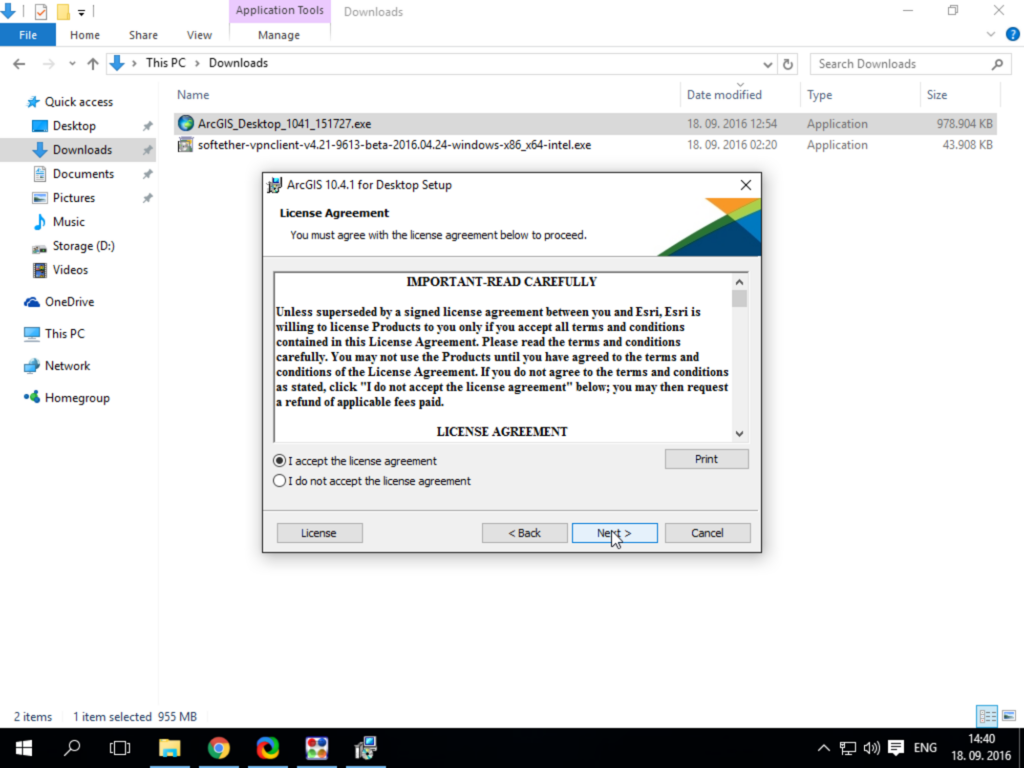1024x768 pixels.
Task: Click Next in ArcGIS setup
Action: pos(615,533)
